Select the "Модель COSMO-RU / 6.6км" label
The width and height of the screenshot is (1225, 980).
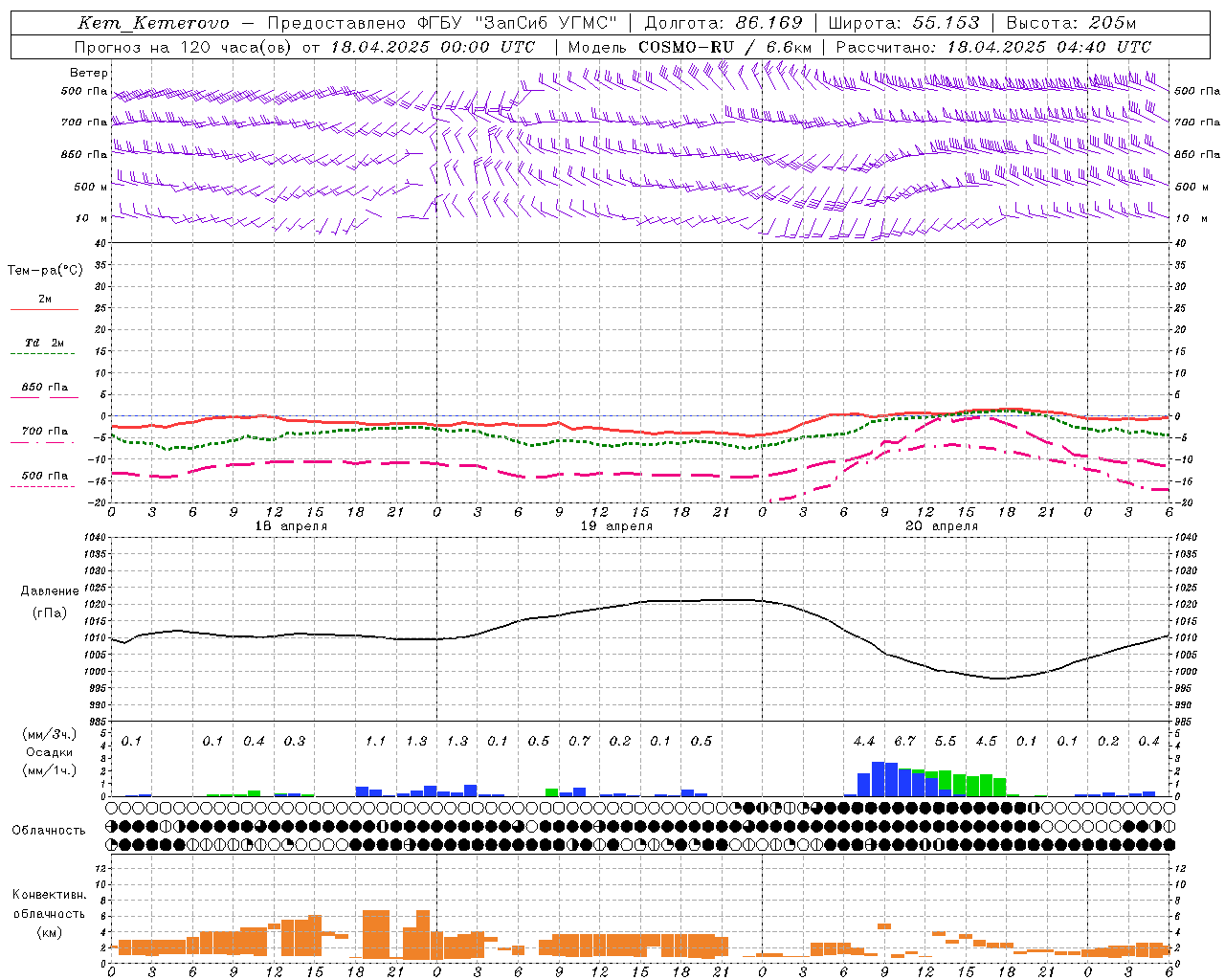[690, 47]
